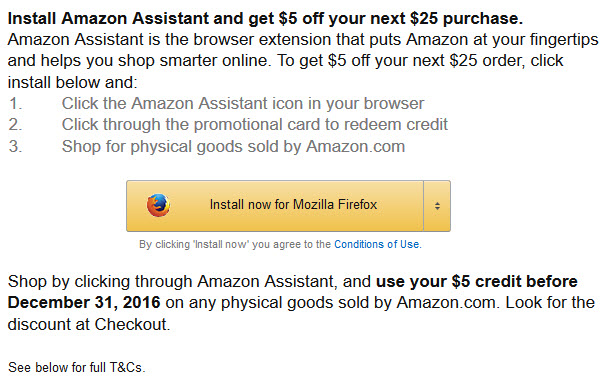
Task: Open the browser selection dropdown arrow
Action: [437, 206]
